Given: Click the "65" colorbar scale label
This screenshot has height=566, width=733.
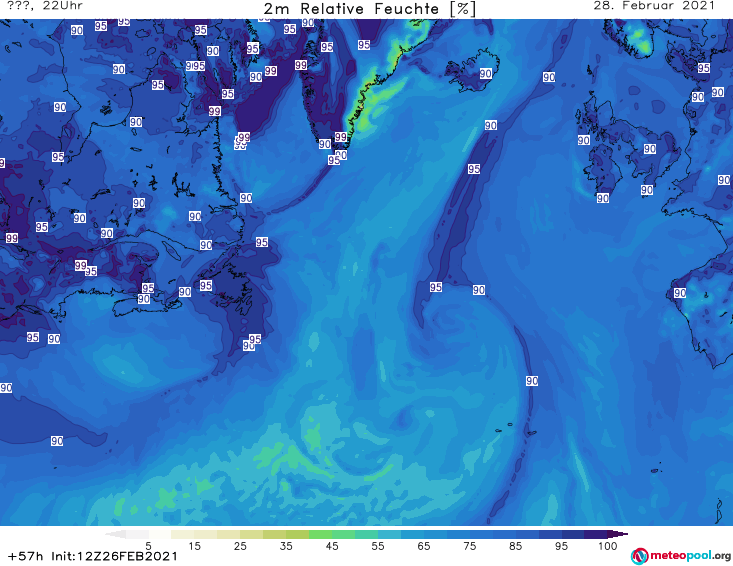Looking at the screenshot, I should pyautogui.click(x=424, y=546).
